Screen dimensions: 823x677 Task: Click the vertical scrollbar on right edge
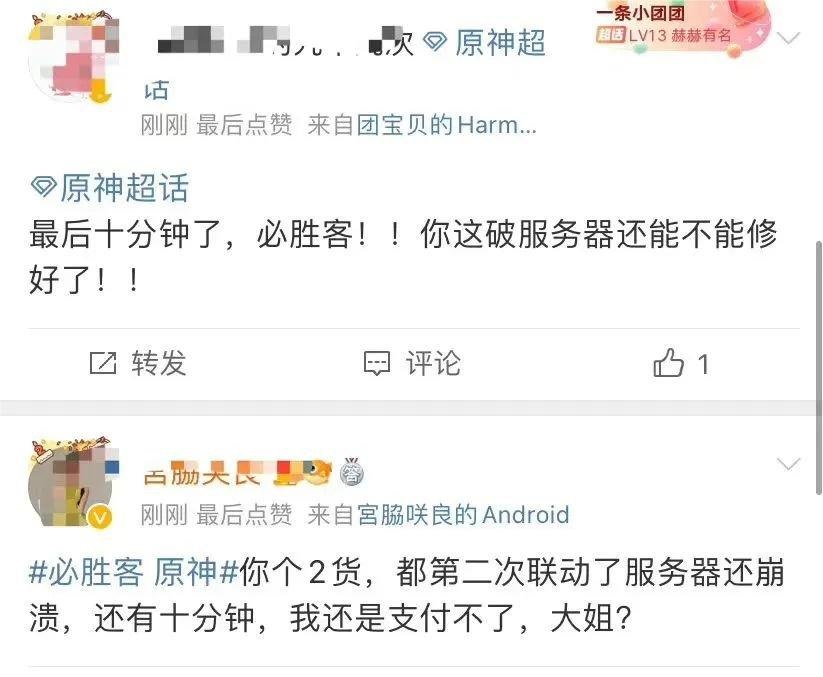point(818,367)
